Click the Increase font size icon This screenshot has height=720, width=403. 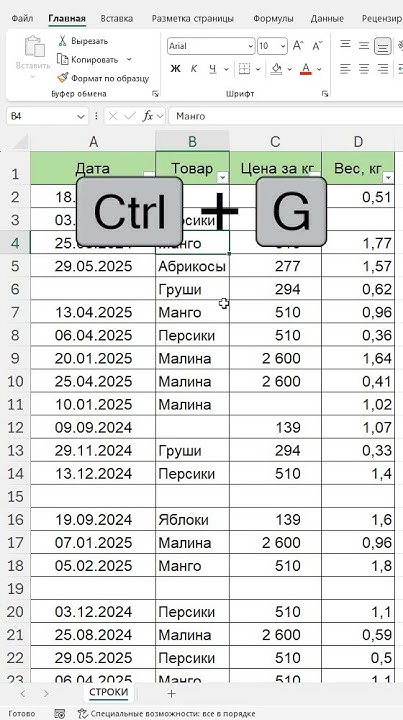298,46
